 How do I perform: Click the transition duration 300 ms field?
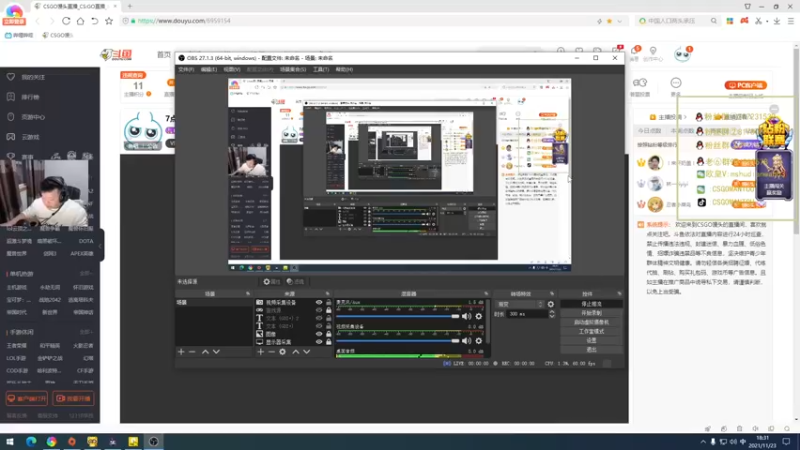527,314
